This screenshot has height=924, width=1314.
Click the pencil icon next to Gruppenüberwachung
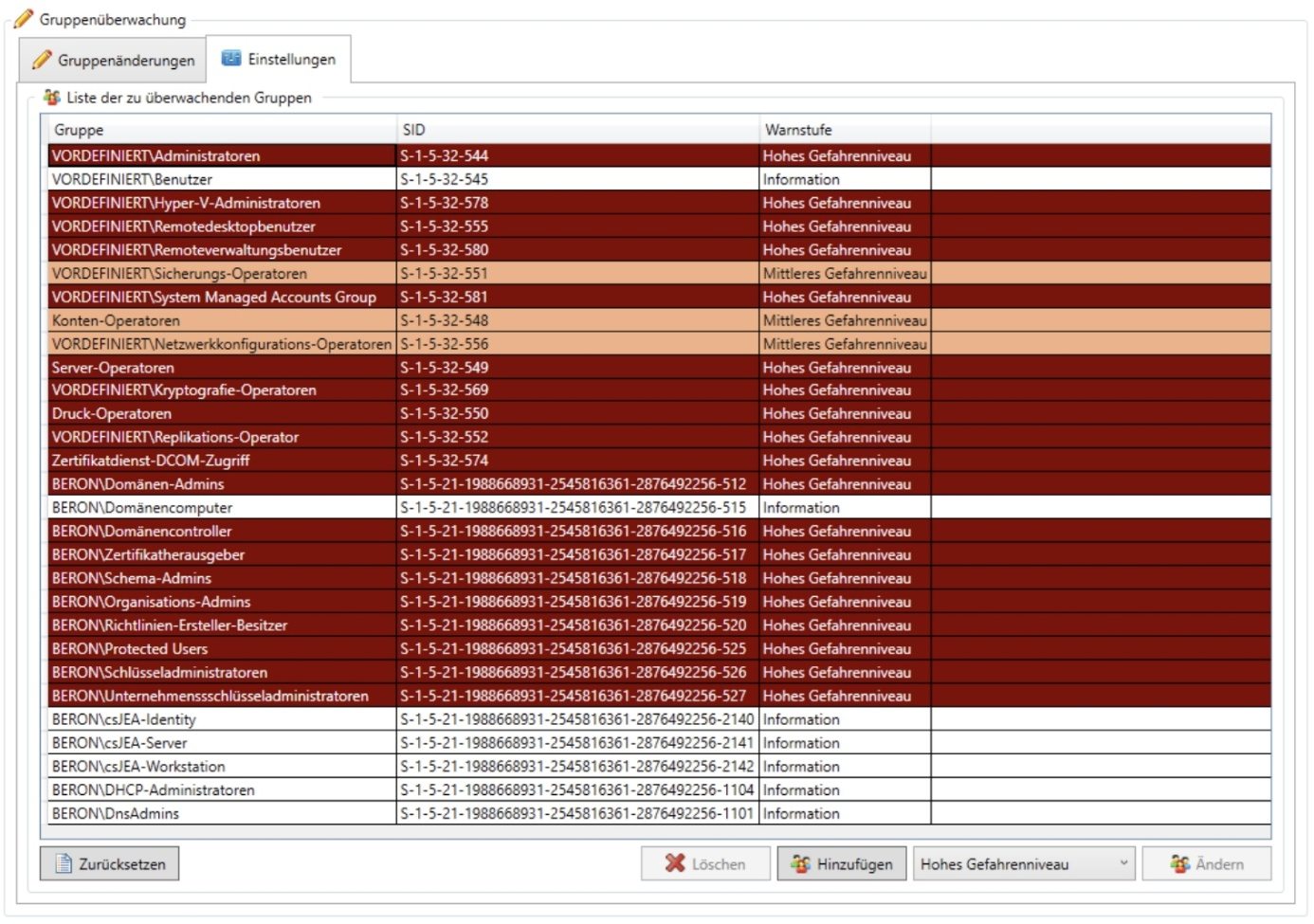click(x=24, y=19)
